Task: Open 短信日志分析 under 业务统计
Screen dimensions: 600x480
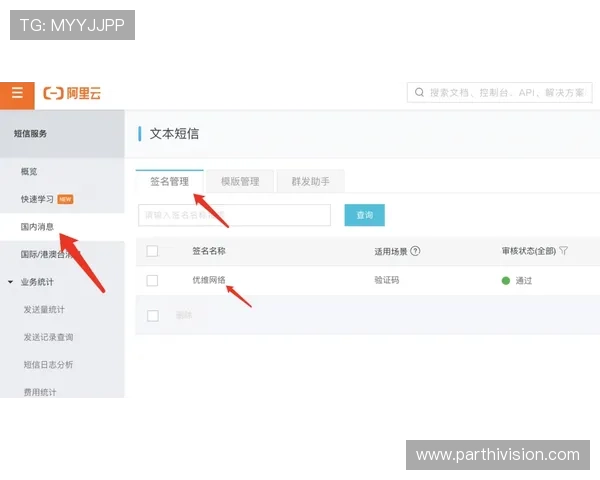Action: point(48,364)
